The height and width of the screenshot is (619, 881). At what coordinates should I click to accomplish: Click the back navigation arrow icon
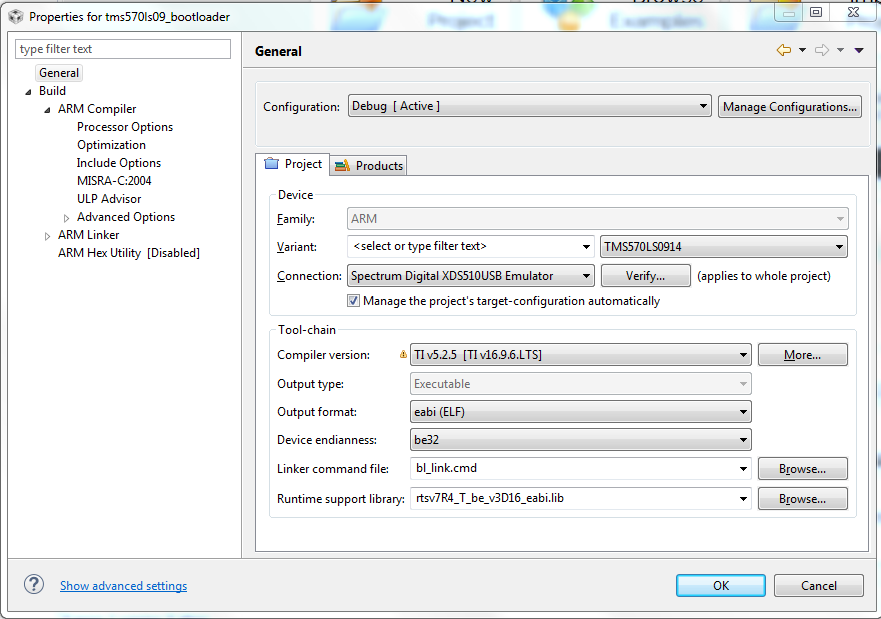point(784,51)
